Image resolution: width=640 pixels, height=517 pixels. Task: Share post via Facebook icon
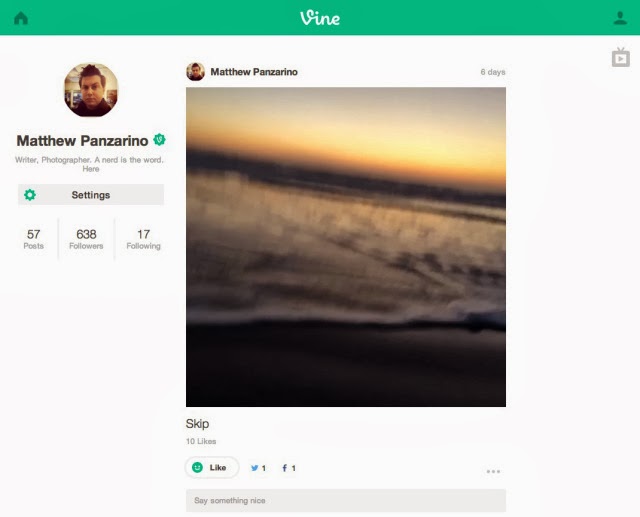click(284, 468)
